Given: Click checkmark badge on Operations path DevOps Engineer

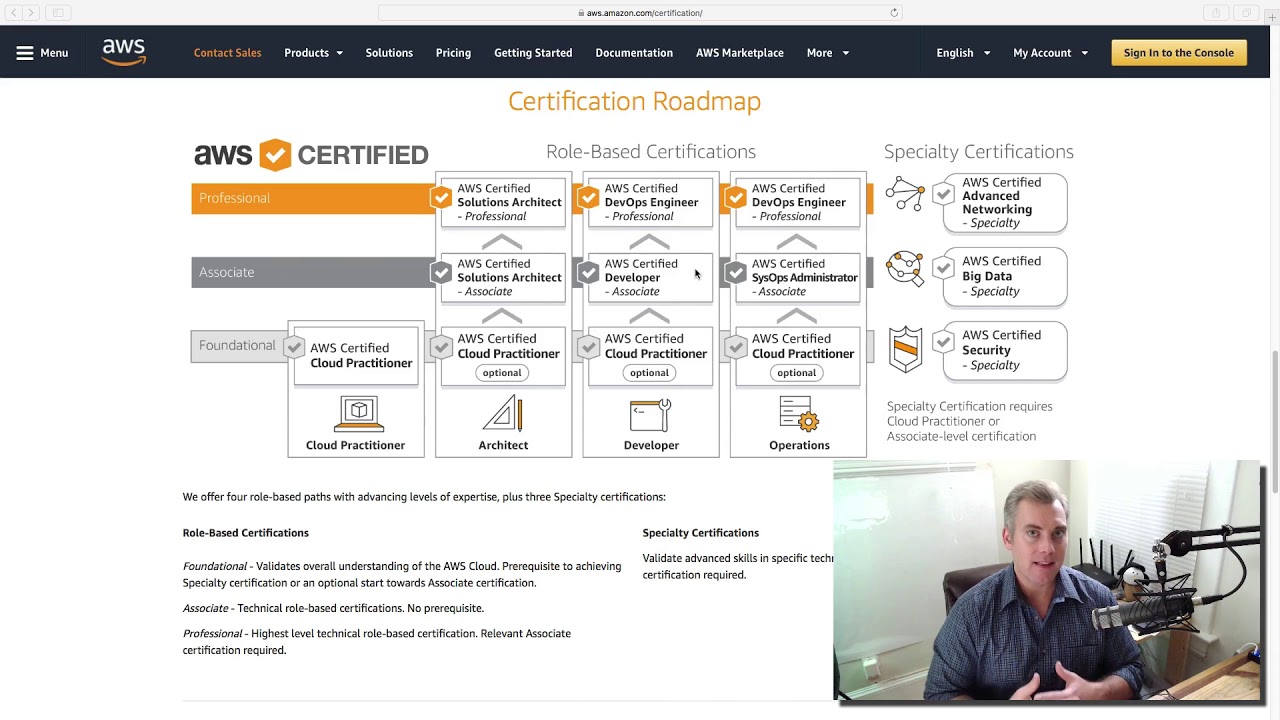Looking at the screenshot, I should pyautogui.click(x=736, y=197).
